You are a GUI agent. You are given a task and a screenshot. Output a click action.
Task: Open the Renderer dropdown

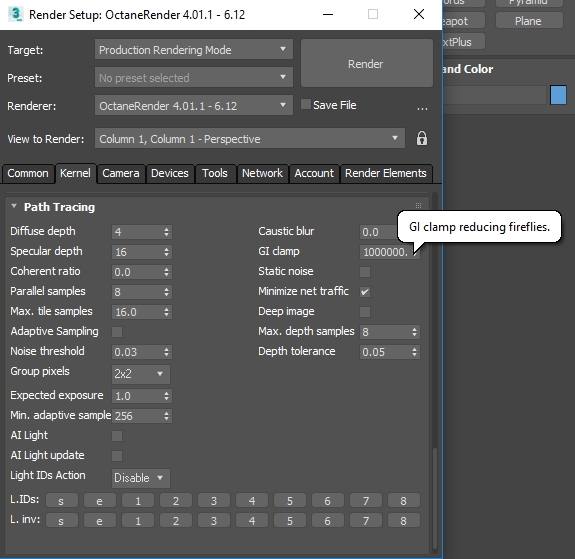point(194,106)
